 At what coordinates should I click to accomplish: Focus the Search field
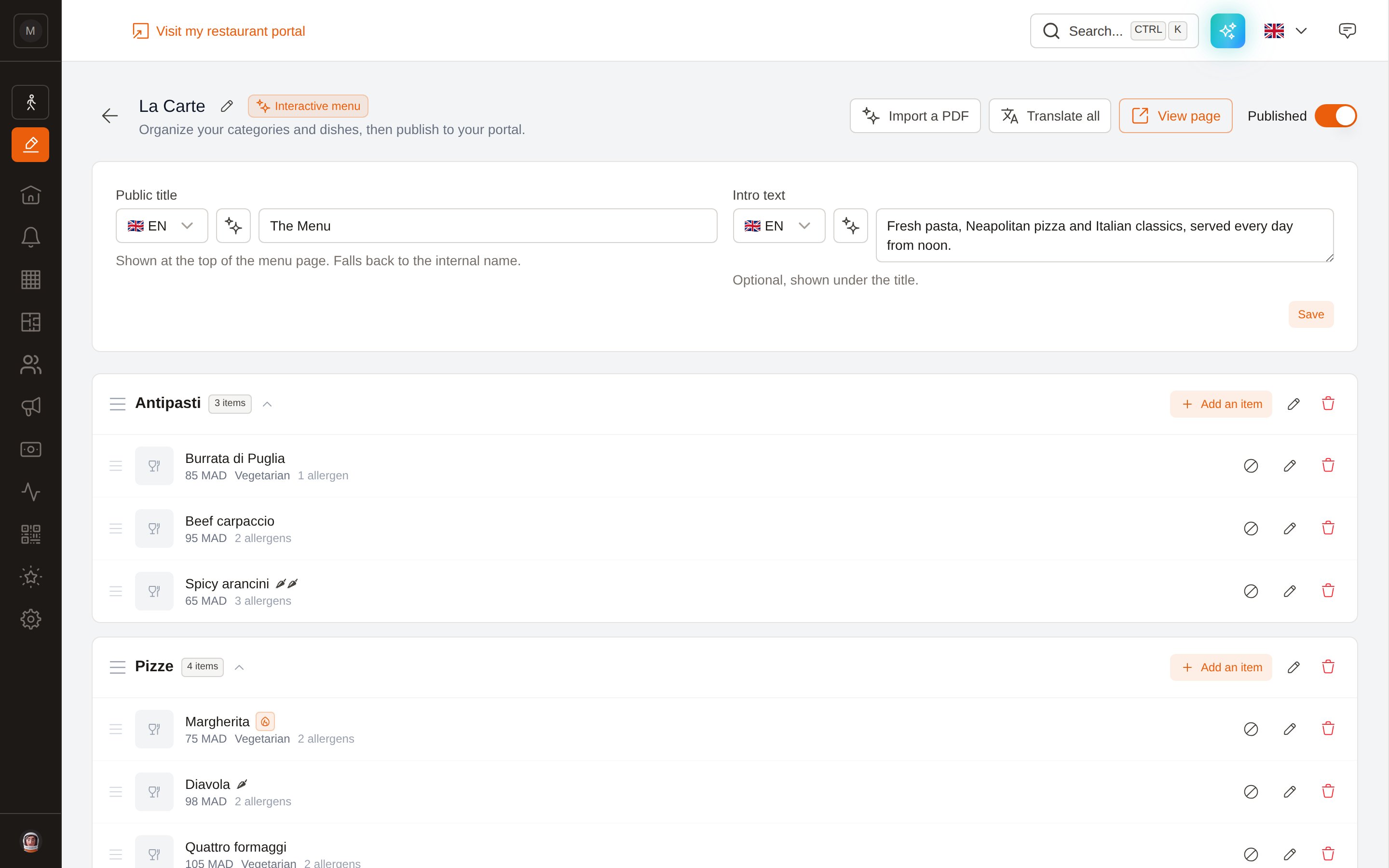[x=1114, y=31]
